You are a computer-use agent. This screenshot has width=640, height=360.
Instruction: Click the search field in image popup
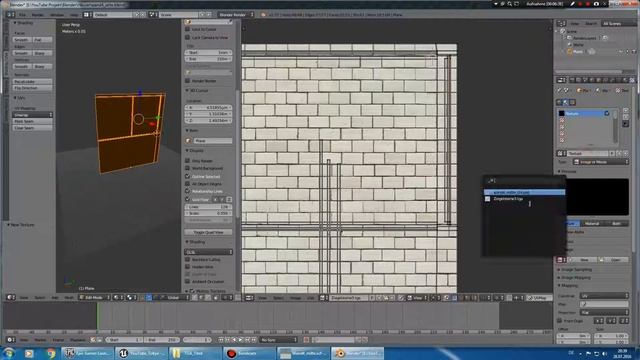click(x=524, y=181)
